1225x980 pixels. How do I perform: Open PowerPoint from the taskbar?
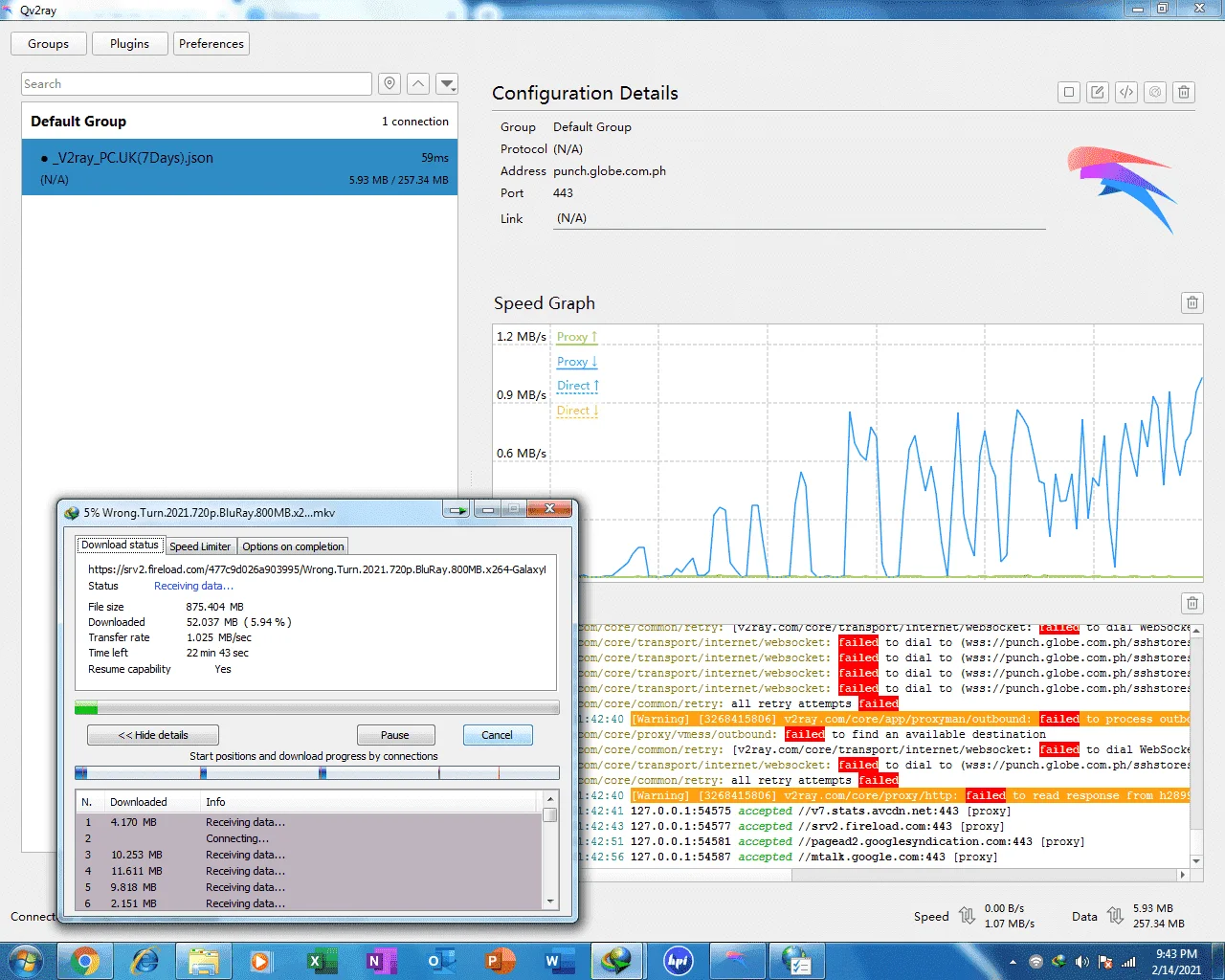499,961
